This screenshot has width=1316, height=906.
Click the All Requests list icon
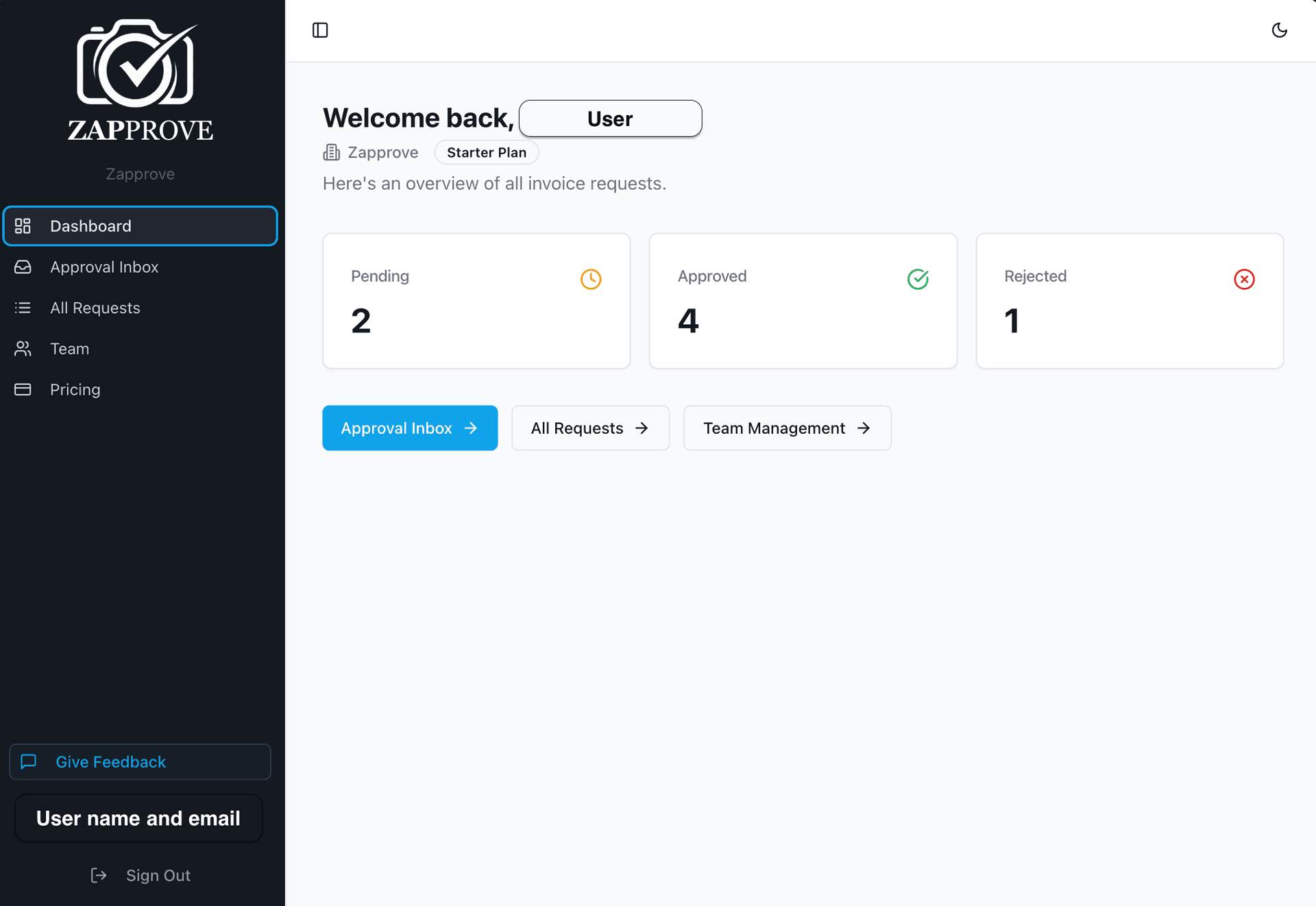point(23,308)
